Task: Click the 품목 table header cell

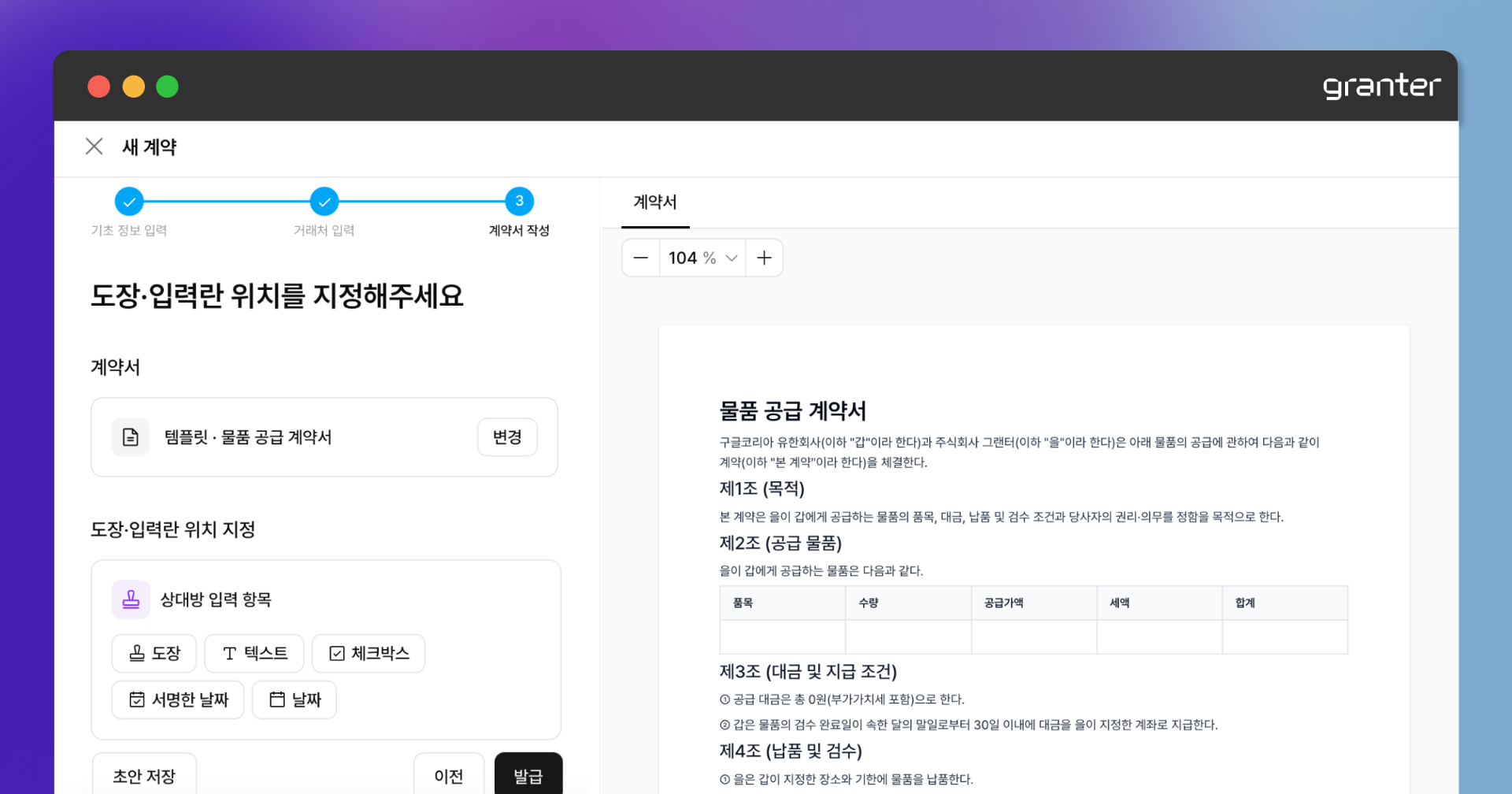Action: click(x=783, y=603)
